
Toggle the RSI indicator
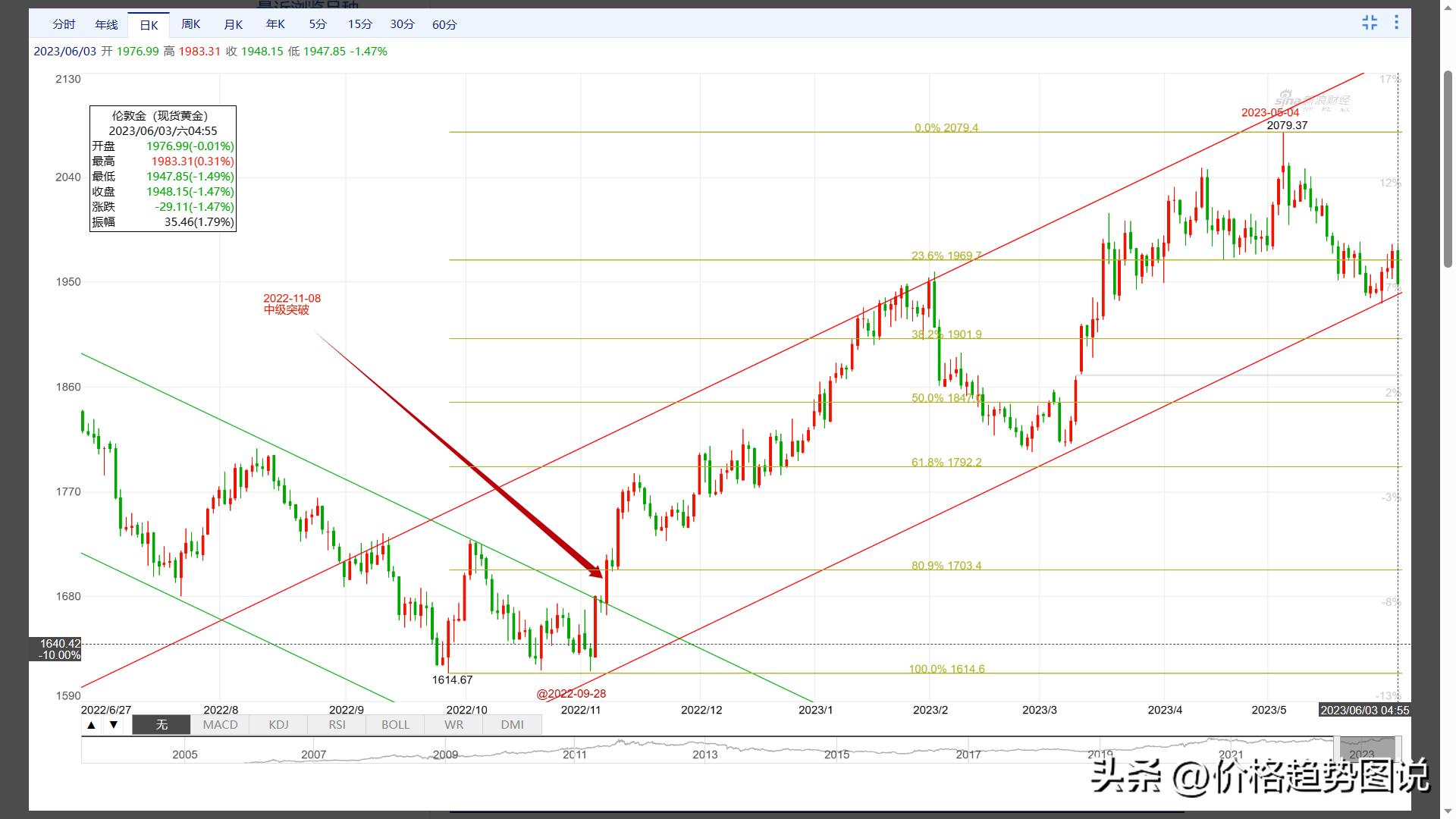[337, 725]
